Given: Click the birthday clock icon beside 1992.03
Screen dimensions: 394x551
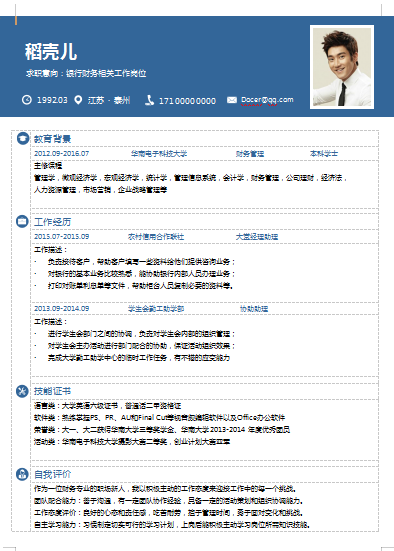Looking at the screenshot, I should coord(27,100).
